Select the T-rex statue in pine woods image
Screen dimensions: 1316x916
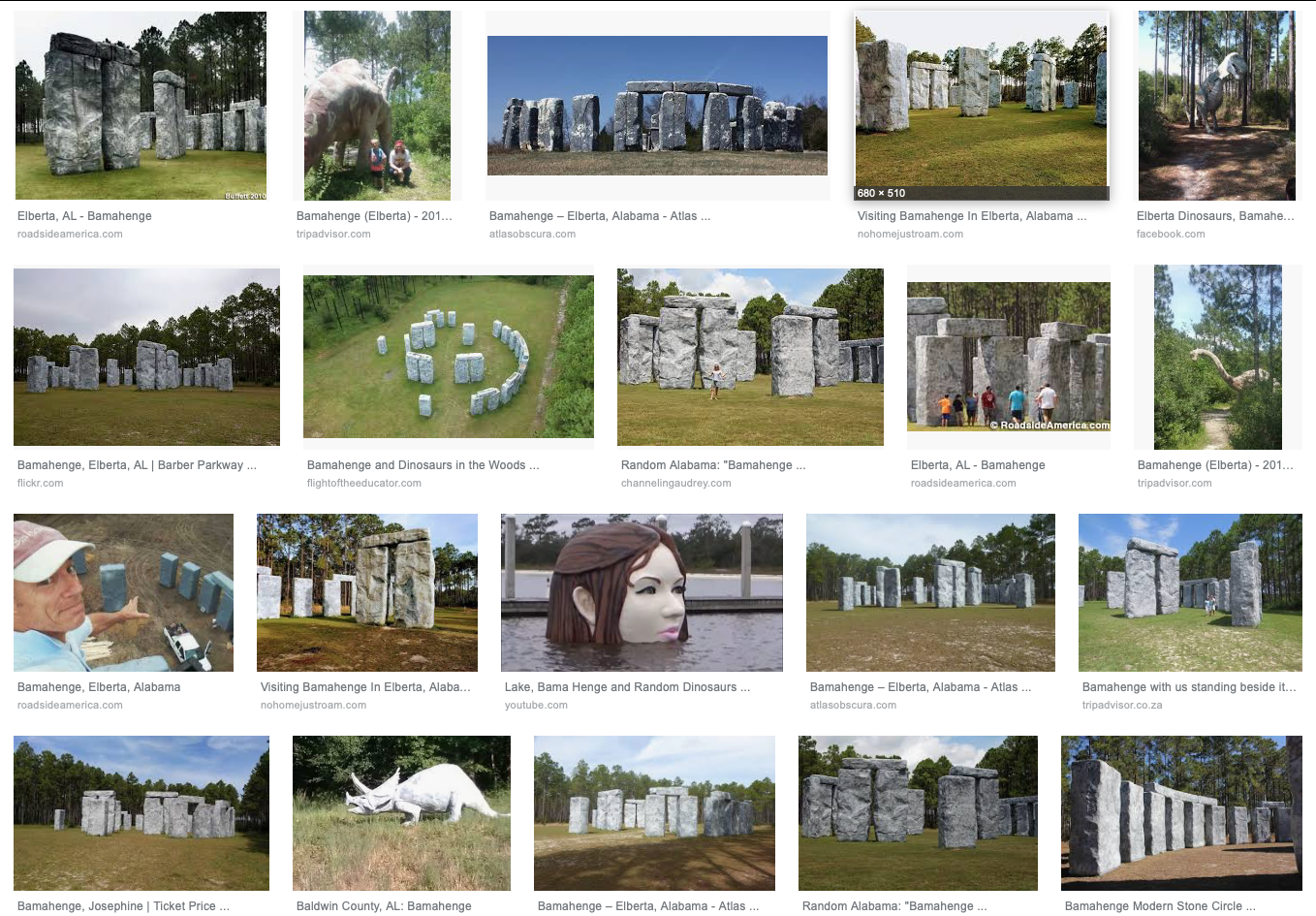pyautogui.click(x=1216, y=106)
